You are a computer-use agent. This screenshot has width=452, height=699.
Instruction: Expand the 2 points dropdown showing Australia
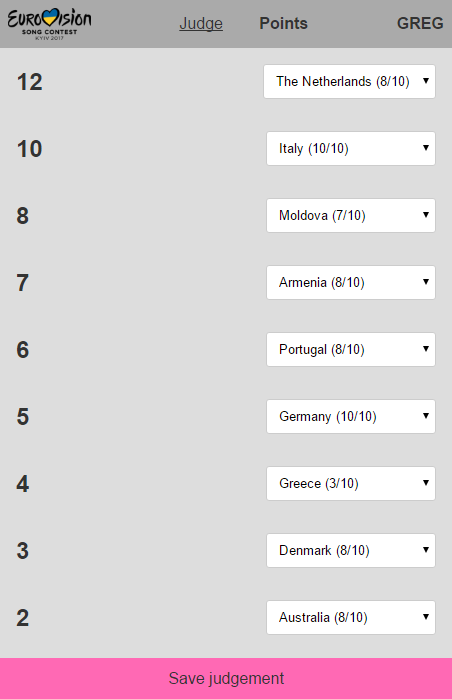click(351, 617)
